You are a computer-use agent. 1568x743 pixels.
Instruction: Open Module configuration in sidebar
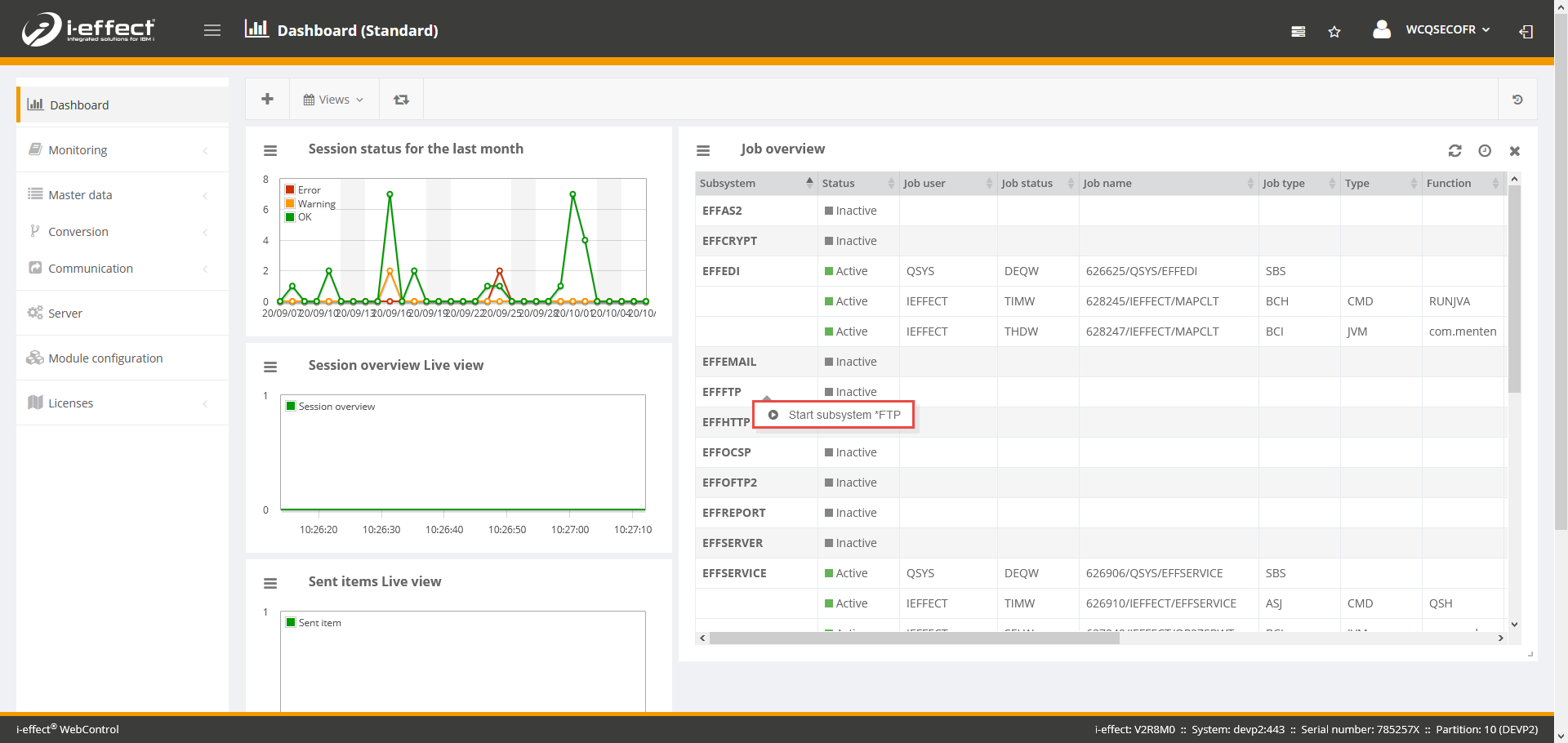click(105, 358)
